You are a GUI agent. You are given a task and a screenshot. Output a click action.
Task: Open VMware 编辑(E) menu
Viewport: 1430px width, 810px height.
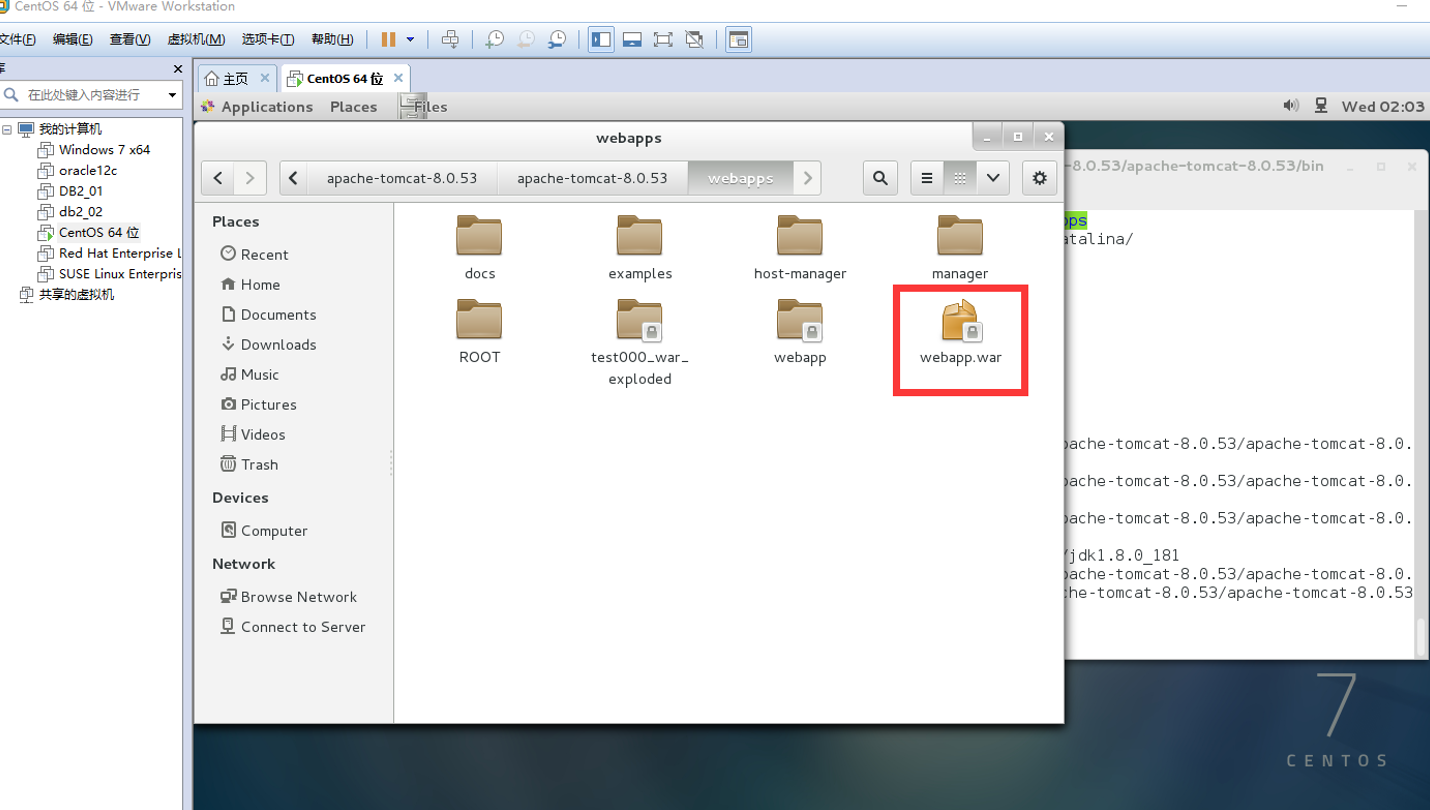pos(72,39)
